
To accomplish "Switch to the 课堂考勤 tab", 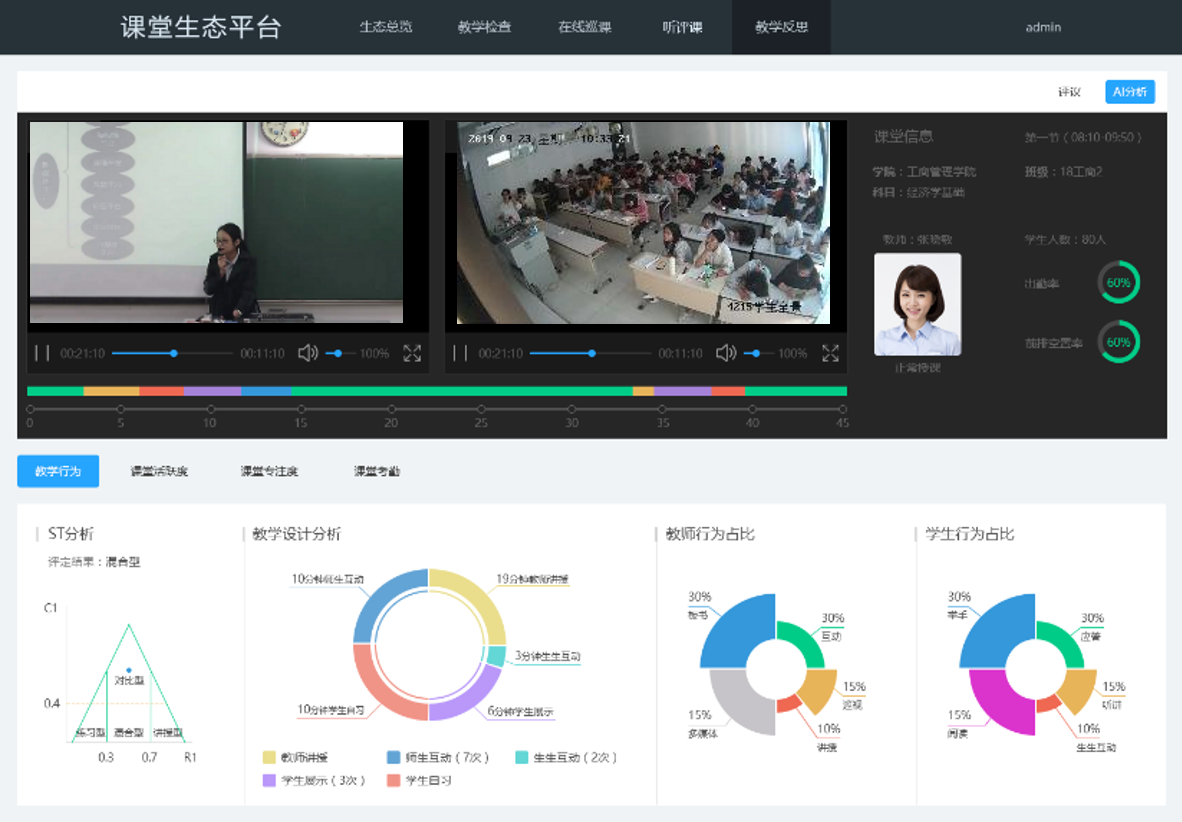I will (375, 470).
